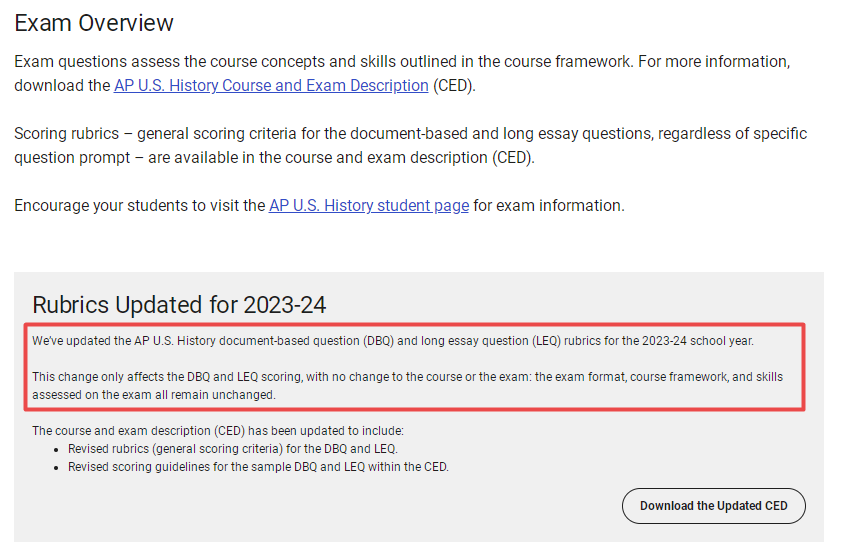Viewport: 842px width, 554px height.
Task: Click the Download the Updated CED button
Action: click(x=714, y=506)
